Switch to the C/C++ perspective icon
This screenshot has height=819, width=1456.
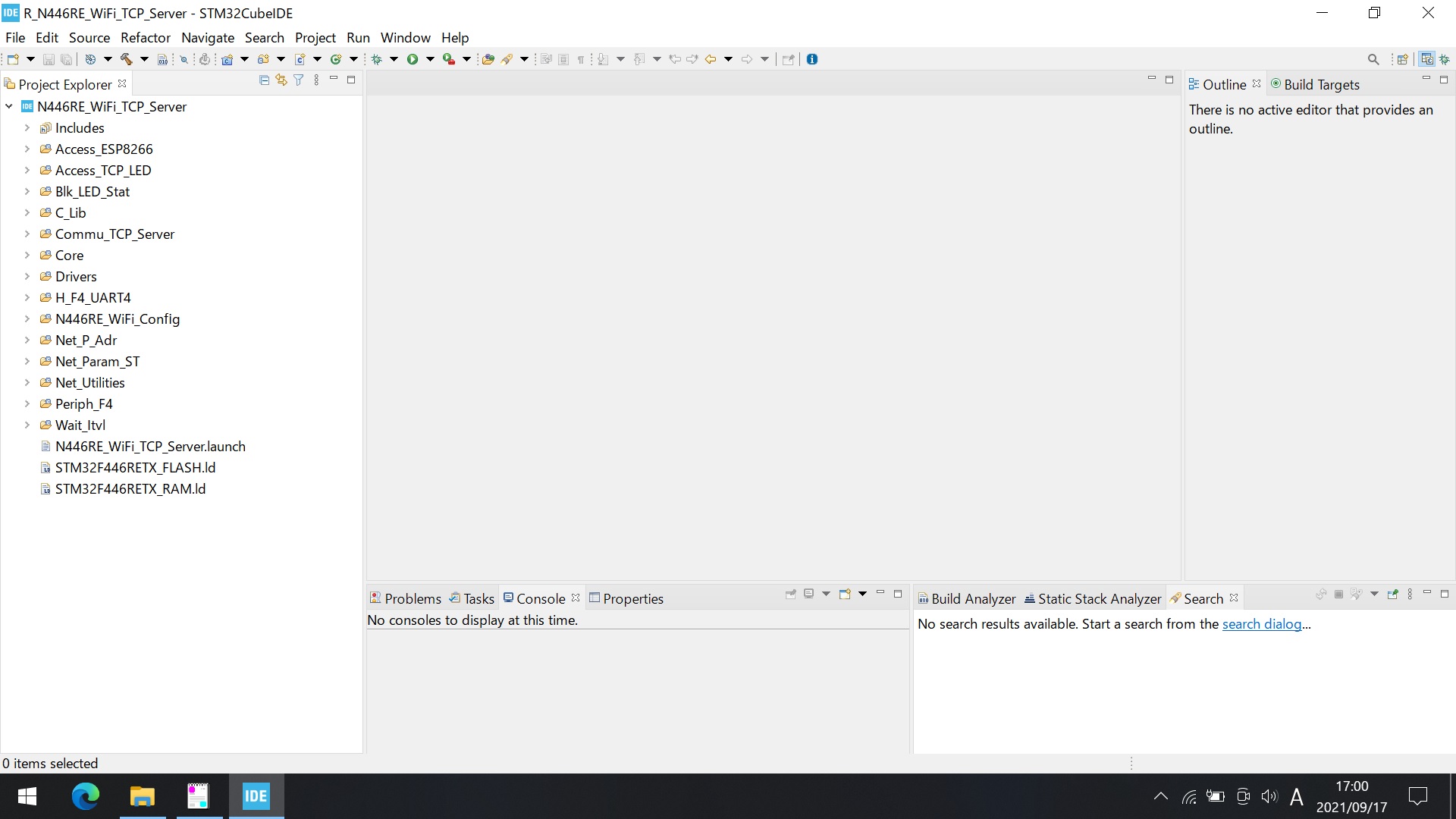coord(1427,59)
